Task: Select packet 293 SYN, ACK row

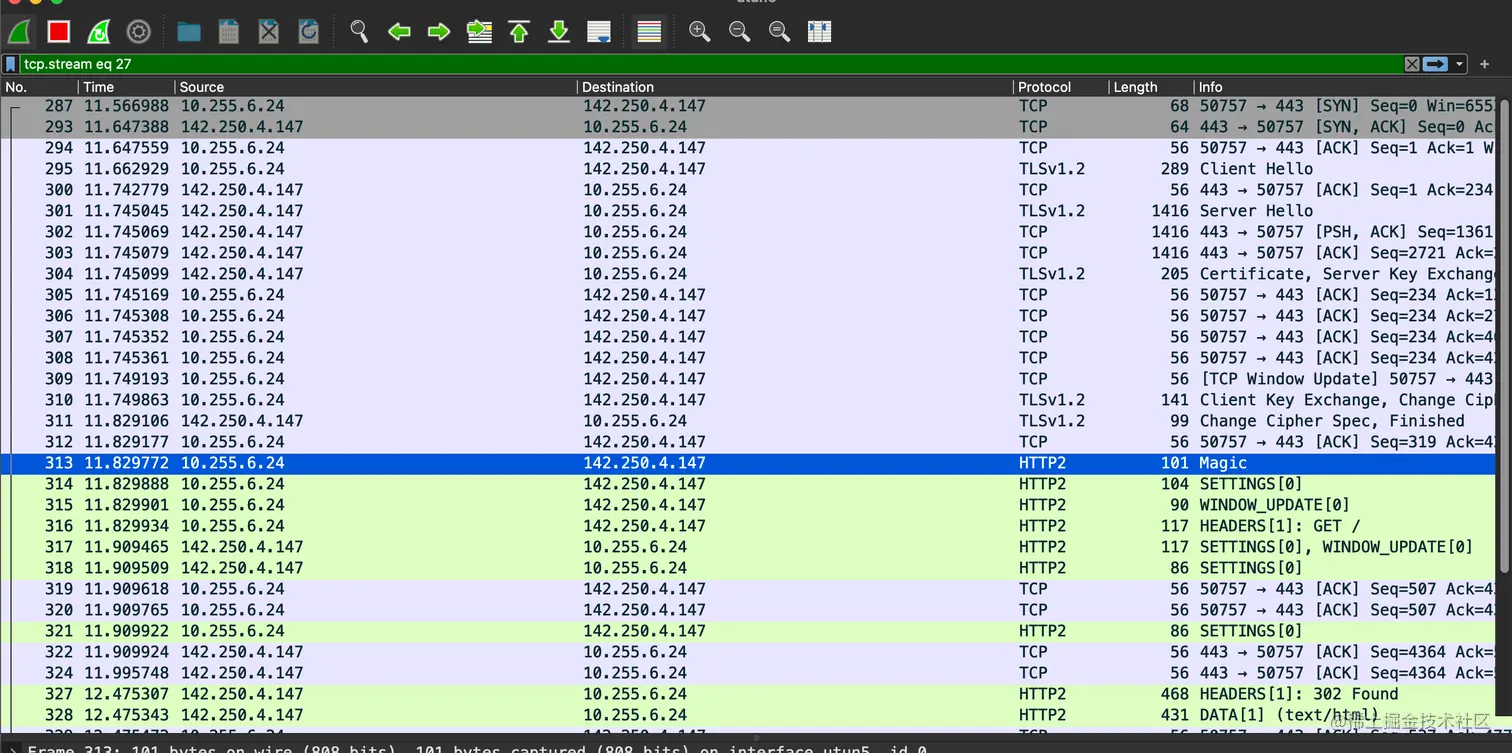Action: click(749, 127)
